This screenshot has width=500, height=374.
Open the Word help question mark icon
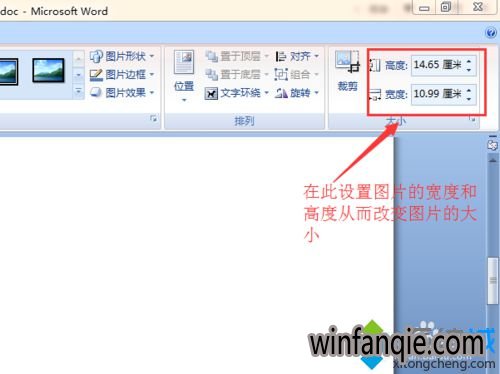pos(491,33)
